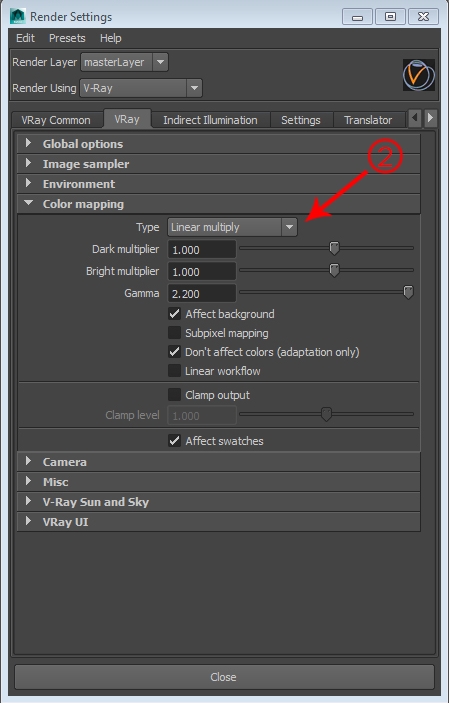Open the Help menu
The height and width of the screenshot is (703, 449).
pos(110,38)
